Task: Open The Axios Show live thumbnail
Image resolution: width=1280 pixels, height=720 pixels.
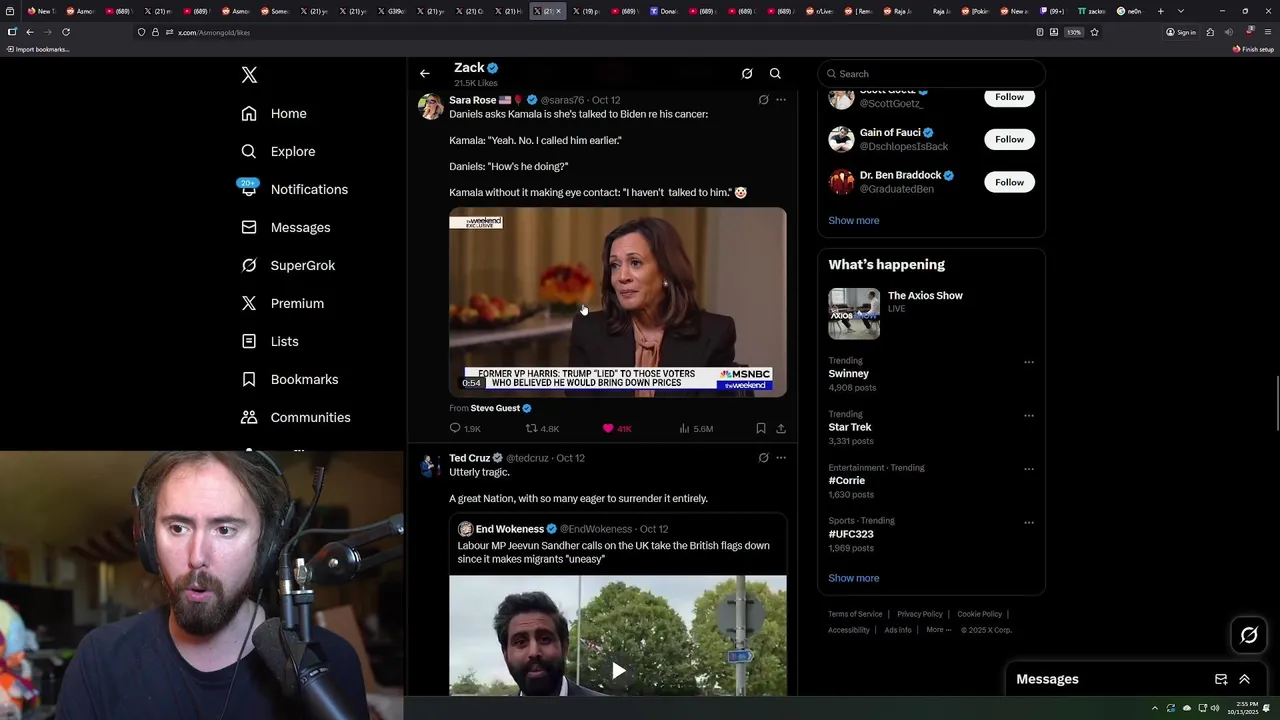Action: click(x=854, y=314)
